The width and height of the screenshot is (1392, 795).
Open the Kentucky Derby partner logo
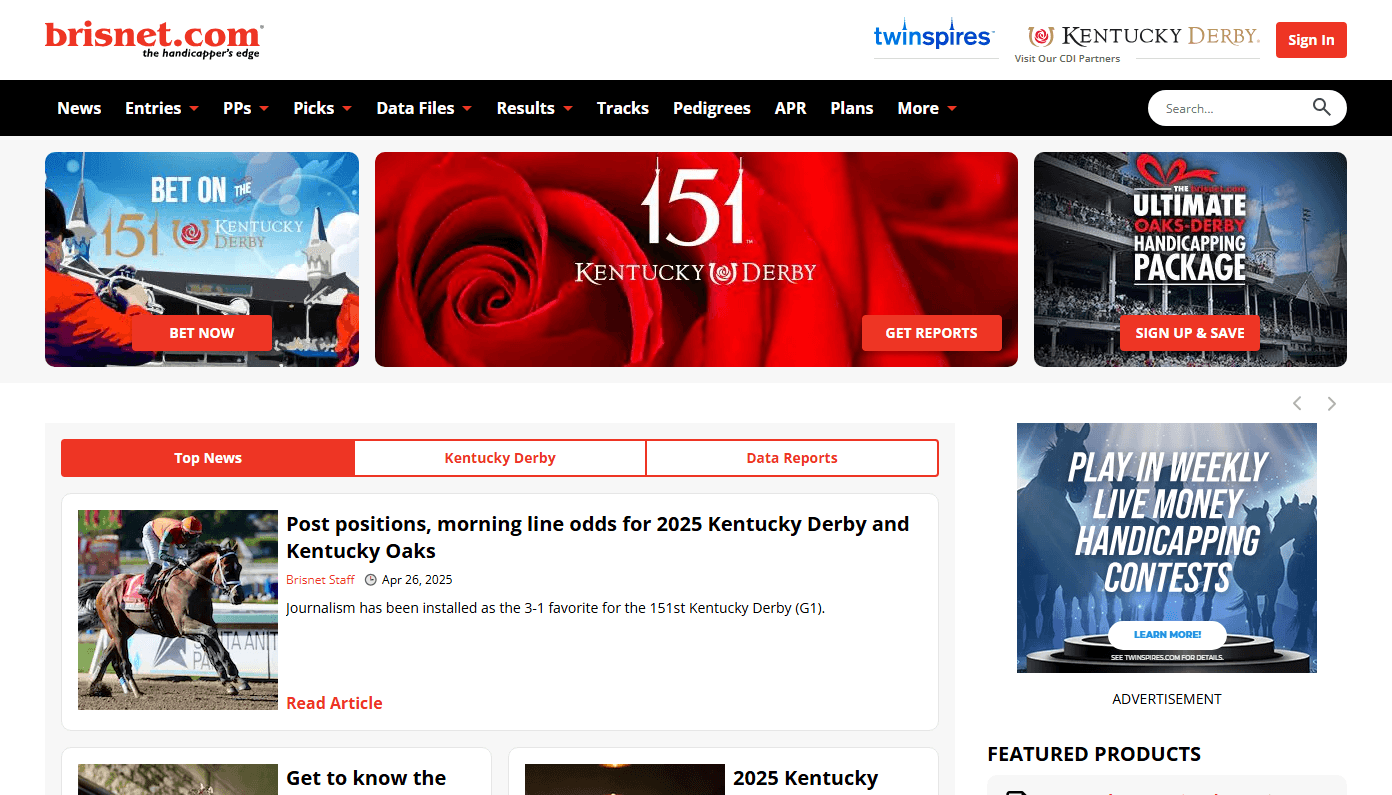point(1143,37)
